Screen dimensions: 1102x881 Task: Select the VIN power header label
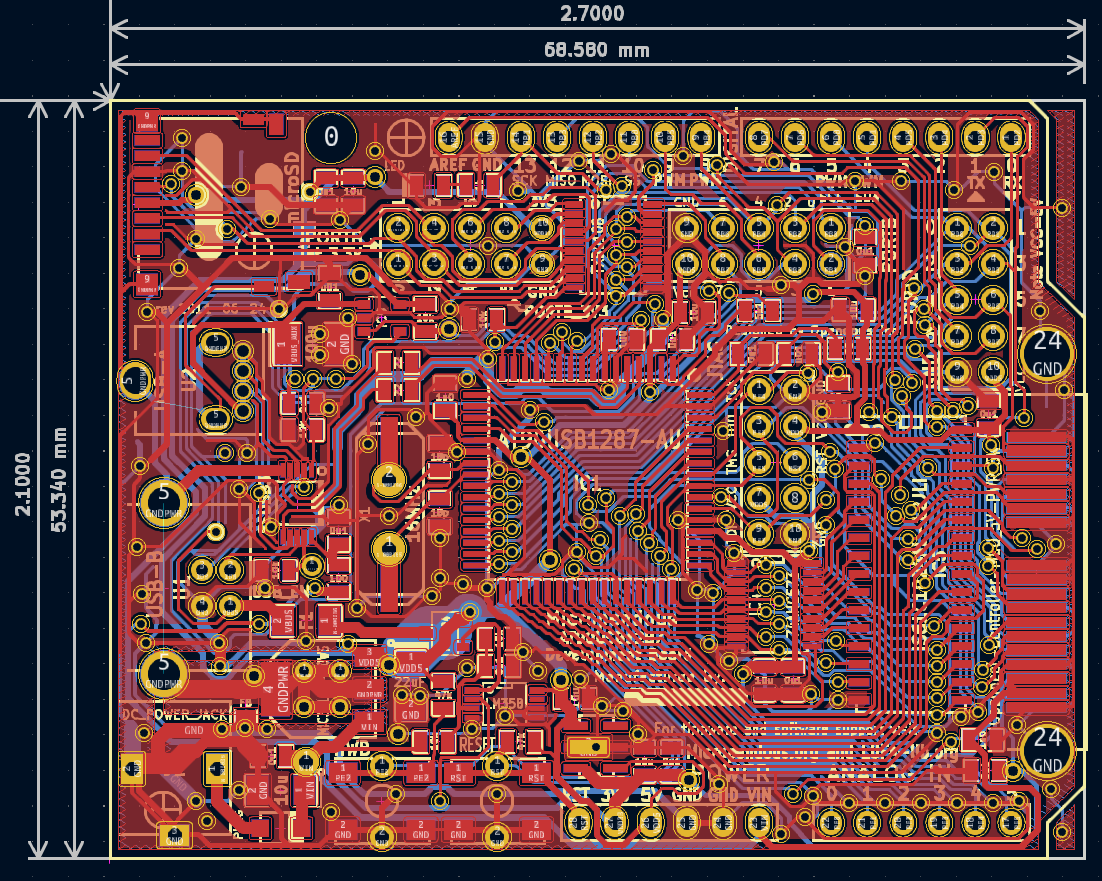tap(758, 795)
